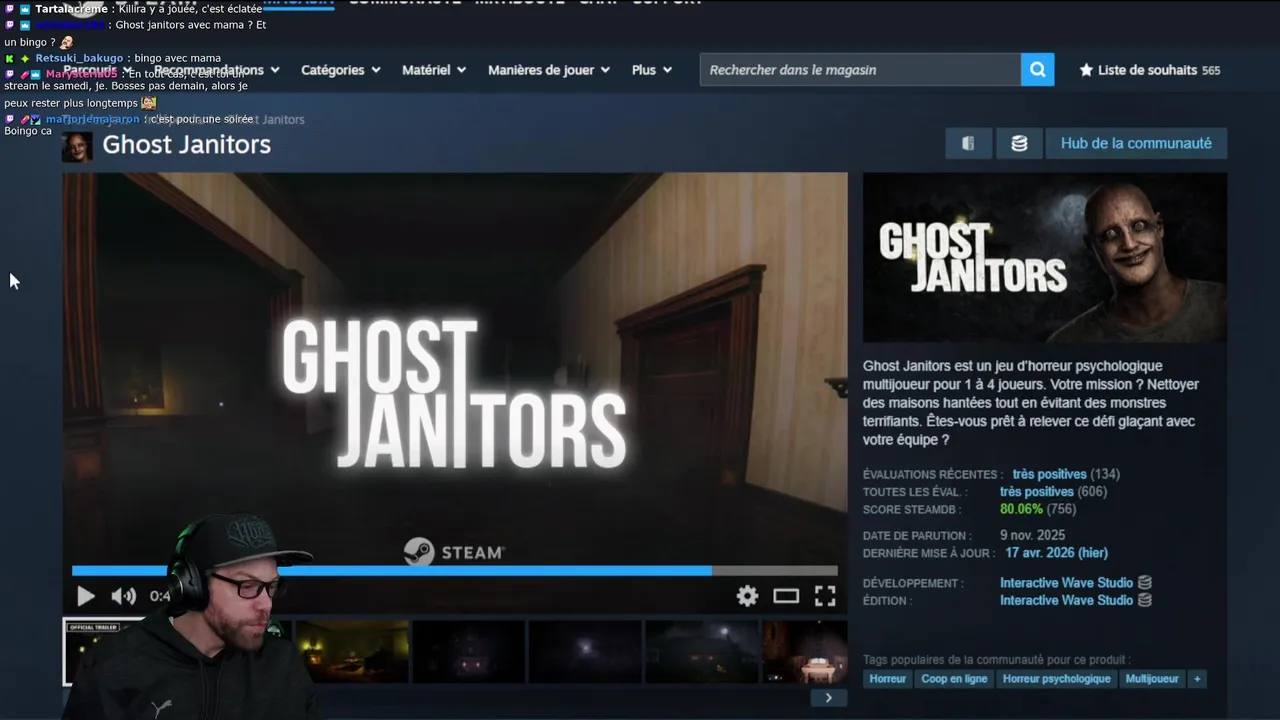
Task: Open the PCGamingWiki book icon button
Action: pos(968,143)
